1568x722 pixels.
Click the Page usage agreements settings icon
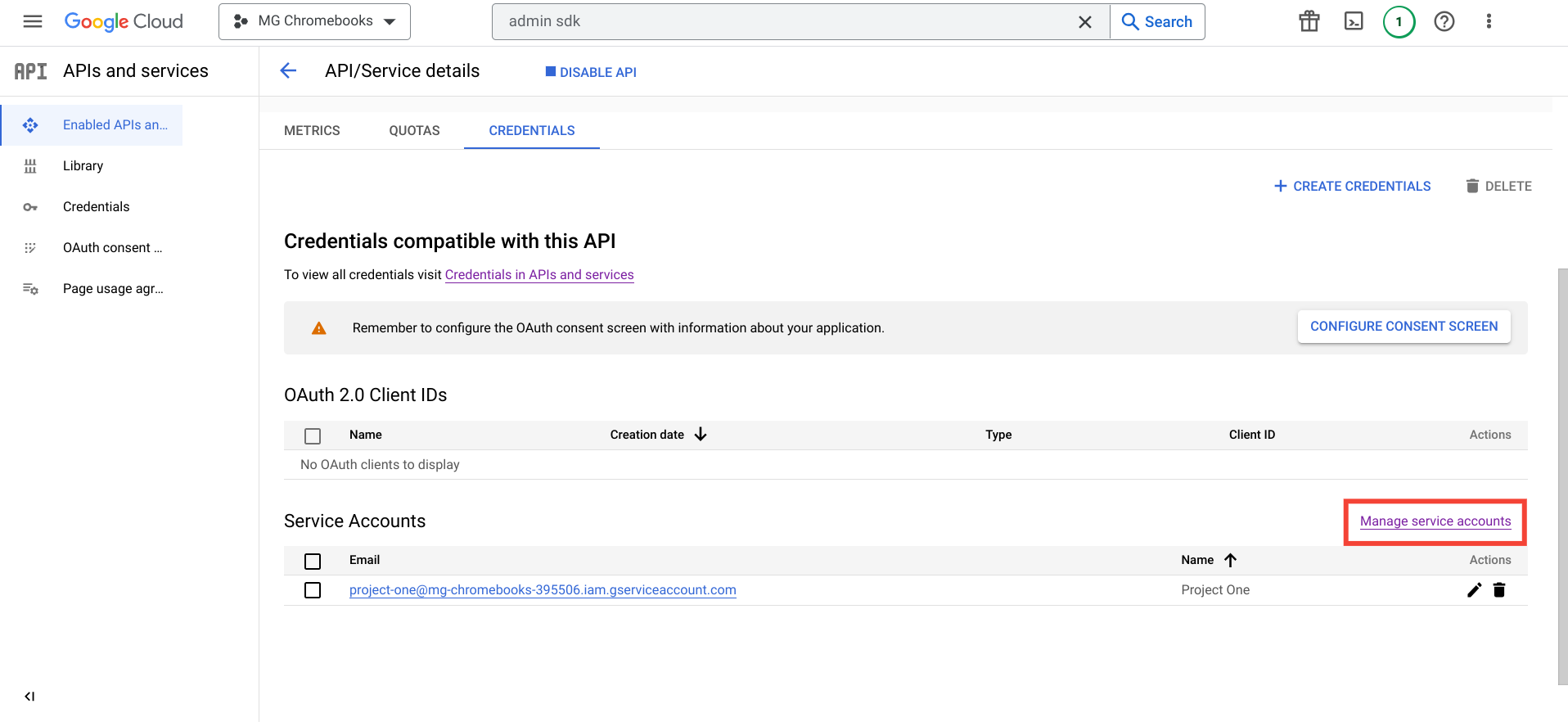click(x=30, y=289)
